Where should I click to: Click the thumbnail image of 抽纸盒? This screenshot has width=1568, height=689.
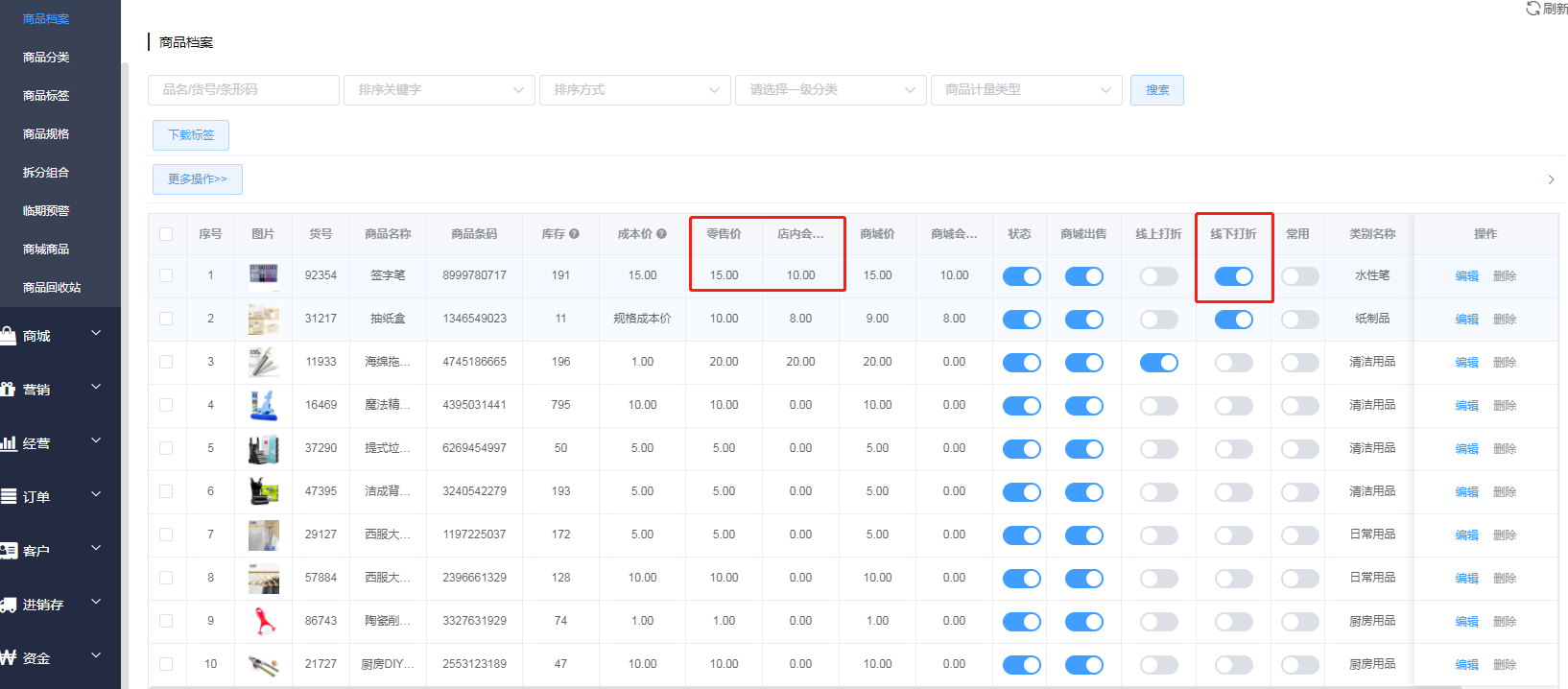263,319
